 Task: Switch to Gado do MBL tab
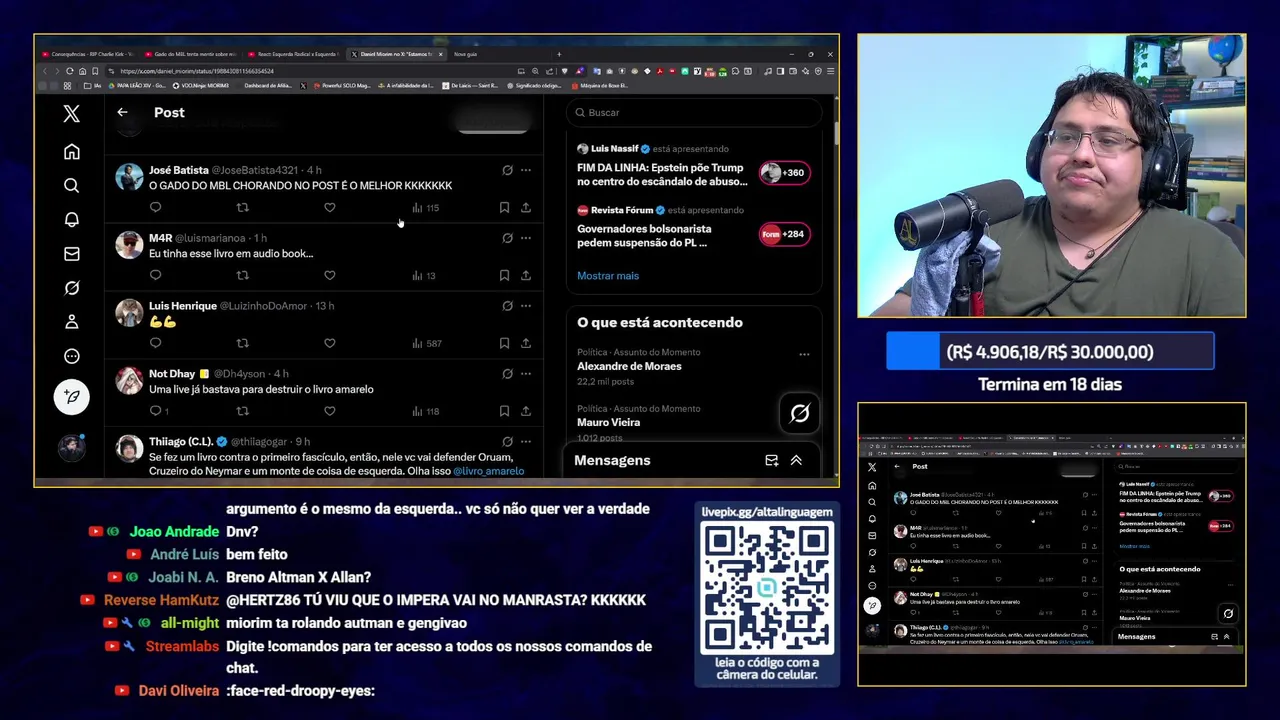click(x=190, y=54)
